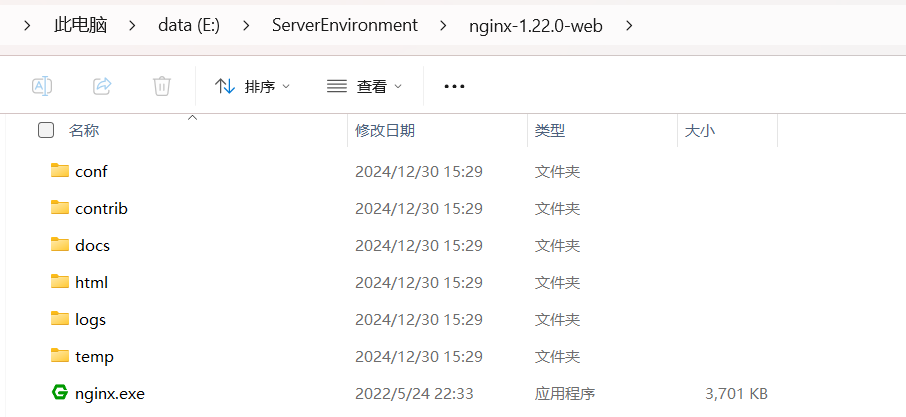Screen dimensions: 906x417
Task: Click the 文件夹 type of temp row
Action: coord(558,356)
